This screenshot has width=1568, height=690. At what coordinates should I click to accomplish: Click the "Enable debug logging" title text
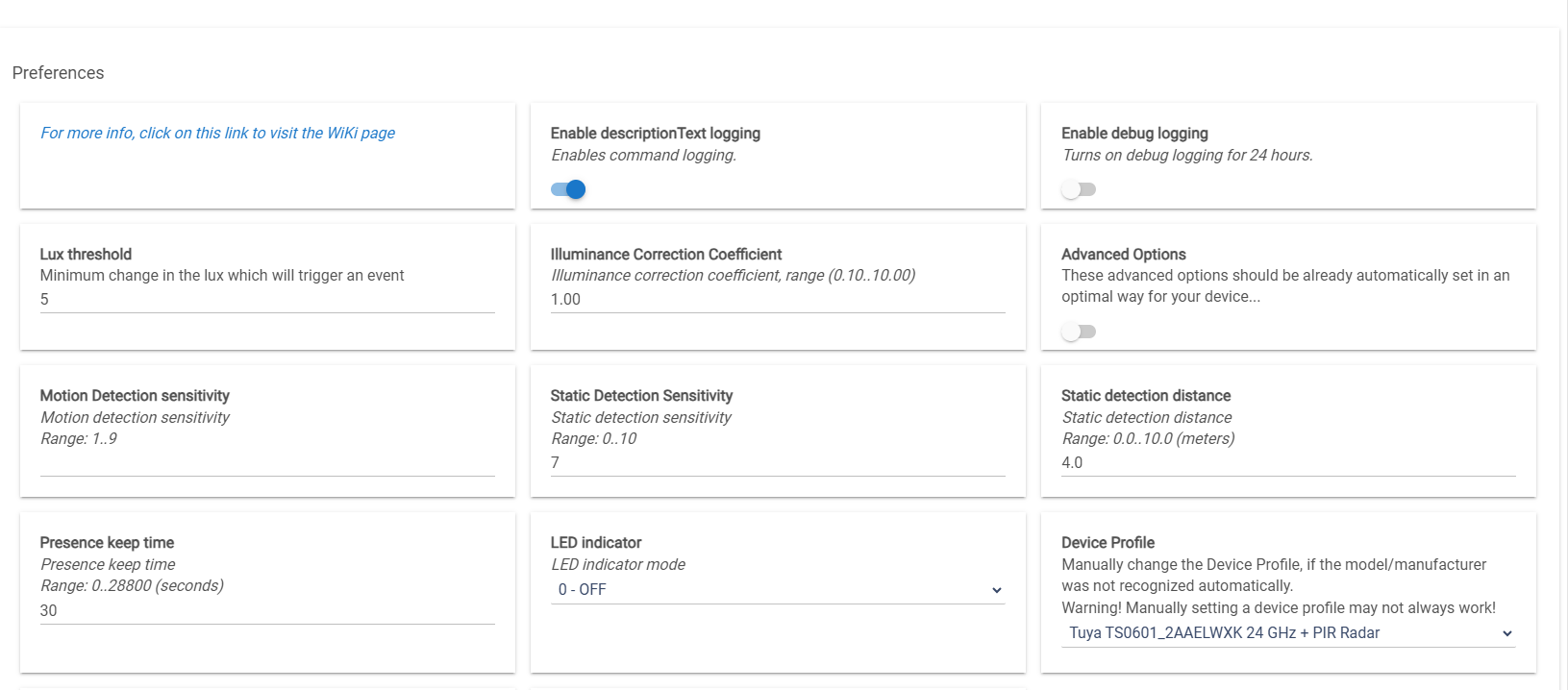[x=1134, y=134]
